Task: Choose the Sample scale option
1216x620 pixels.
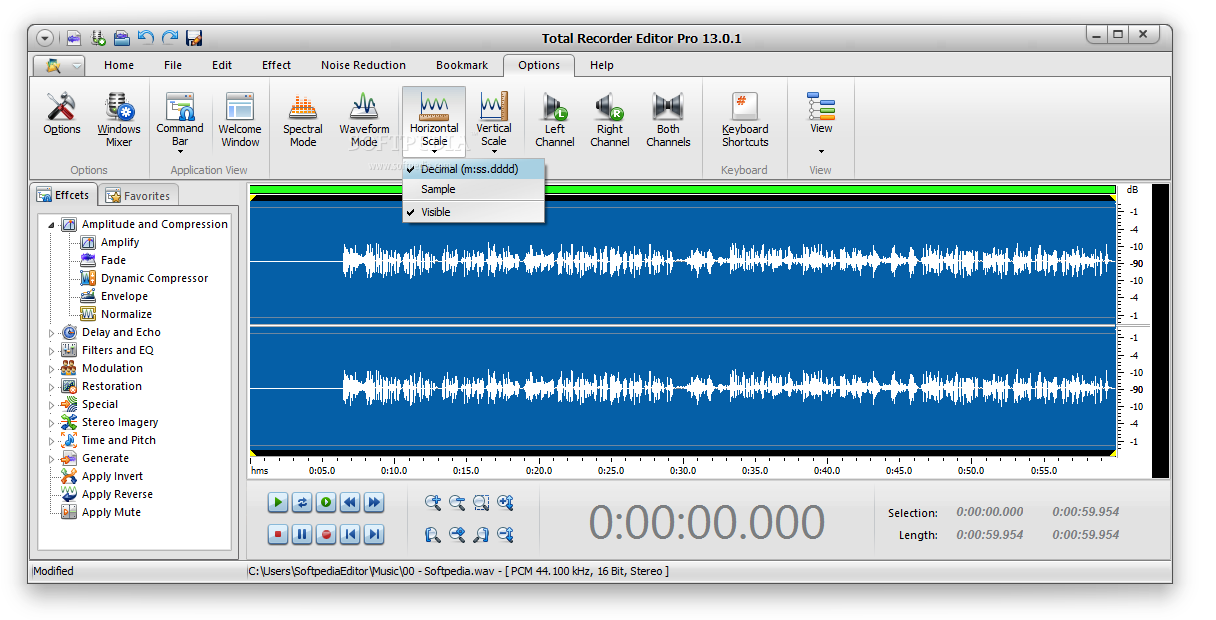Action: [474, 189]
